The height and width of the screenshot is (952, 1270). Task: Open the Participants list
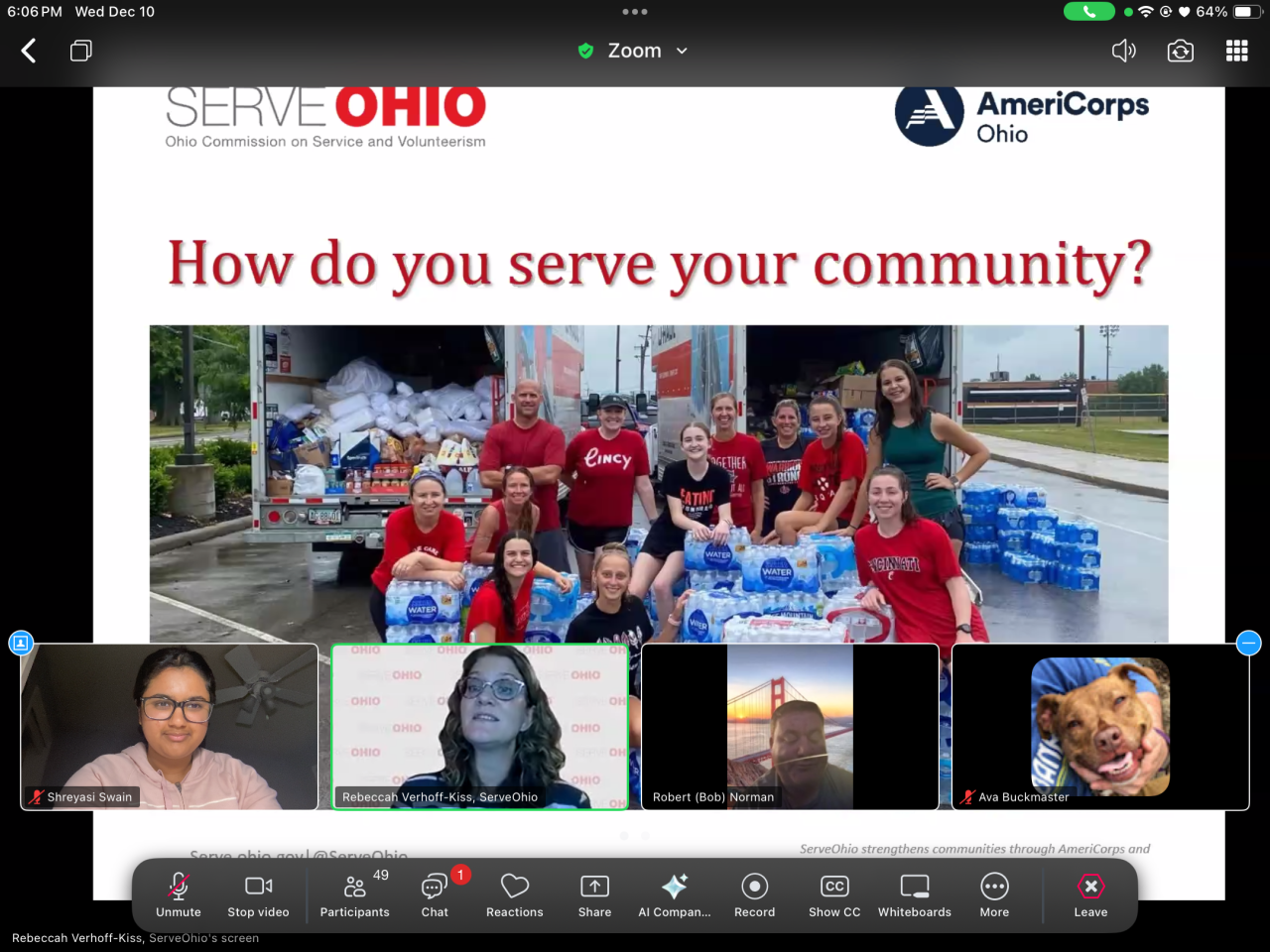click(355, 894)
